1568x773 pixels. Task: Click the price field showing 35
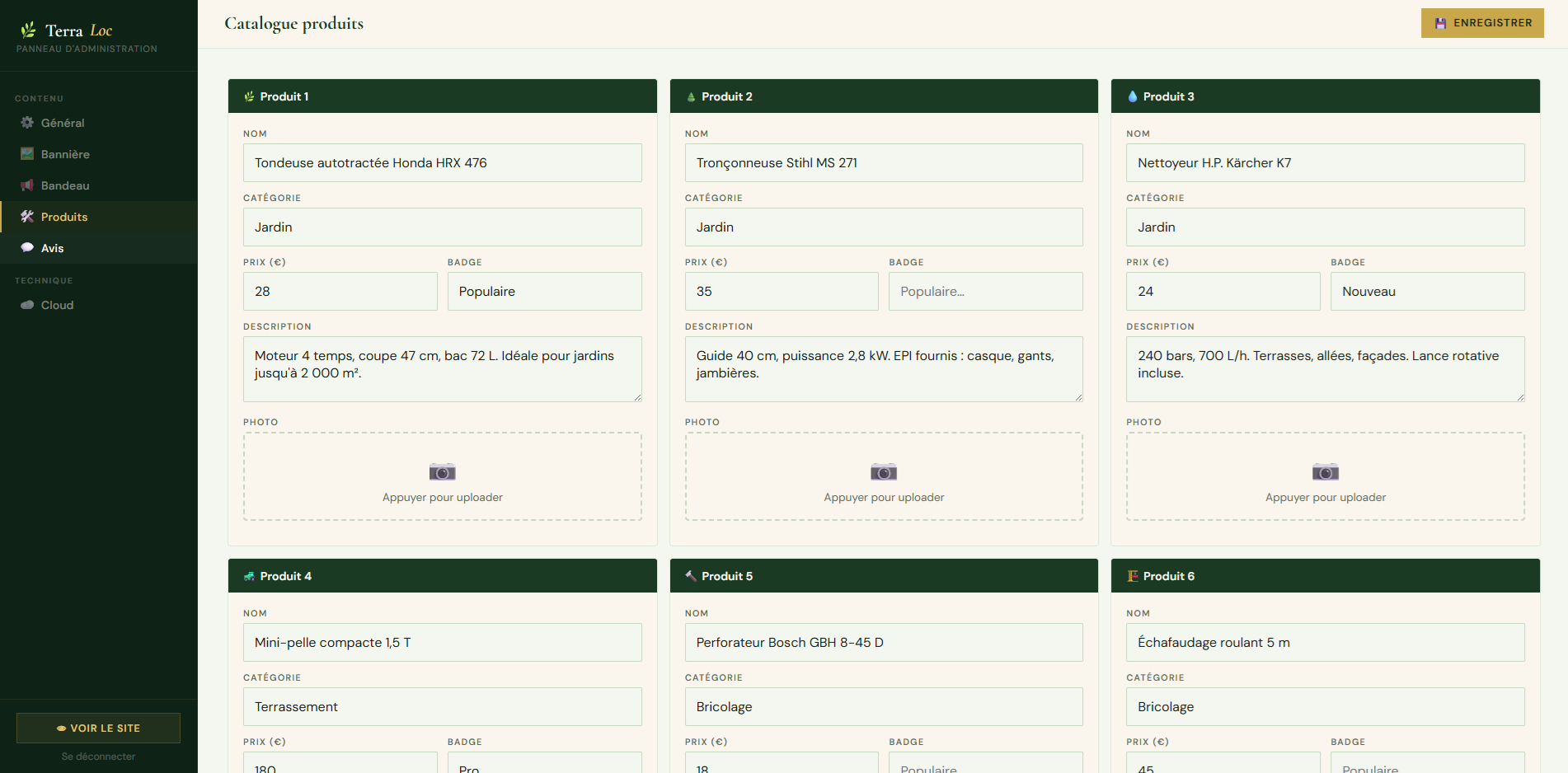[782, 292]
